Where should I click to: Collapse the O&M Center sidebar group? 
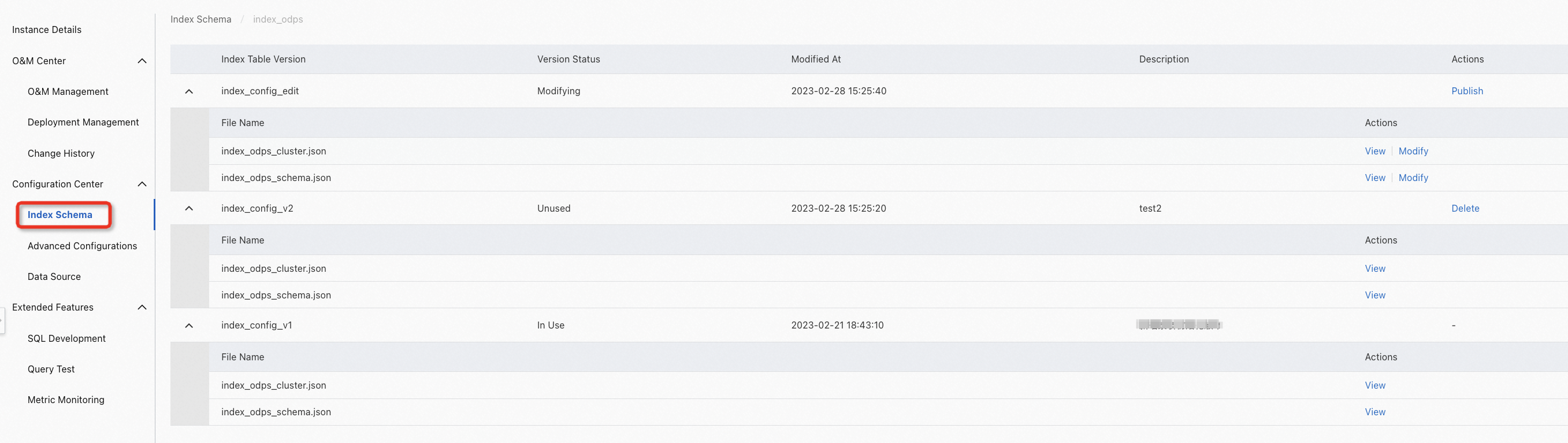tap(142, 61)
